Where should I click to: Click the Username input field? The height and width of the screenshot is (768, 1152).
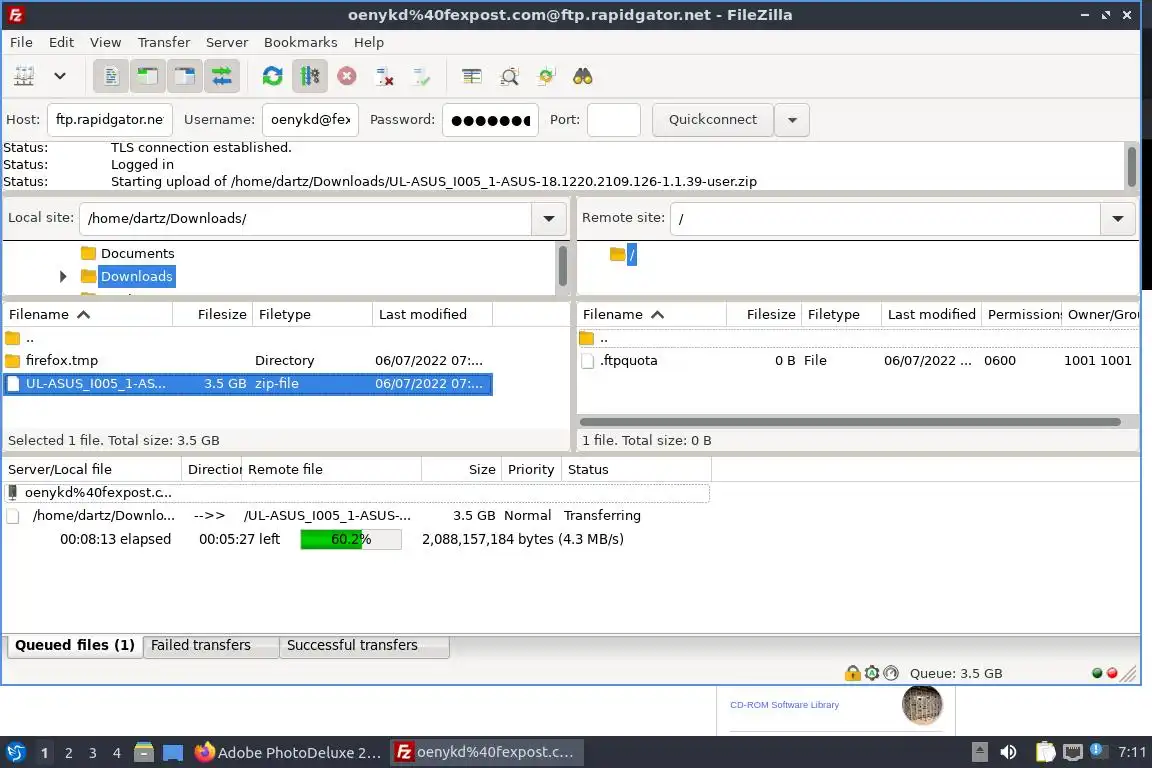[x=310, y=120]
